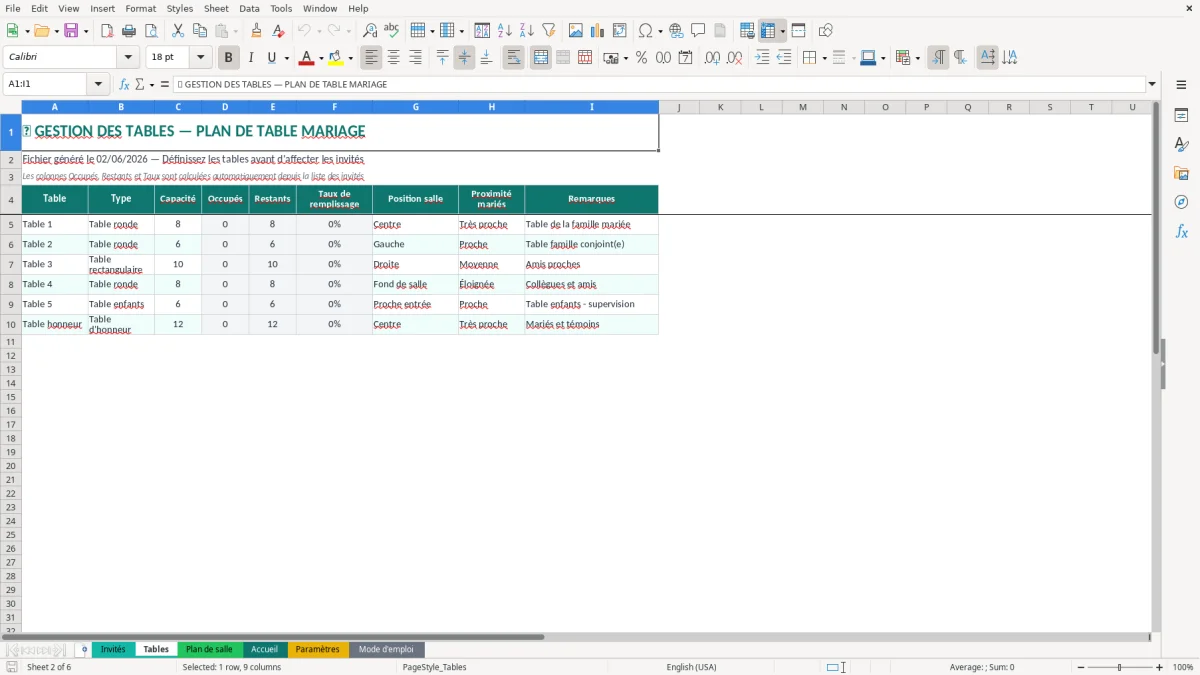This screenshot has width=1200, height=675.
Task: Open the Insert Special Character dropdown arrow
Action: tap(661, 31)
